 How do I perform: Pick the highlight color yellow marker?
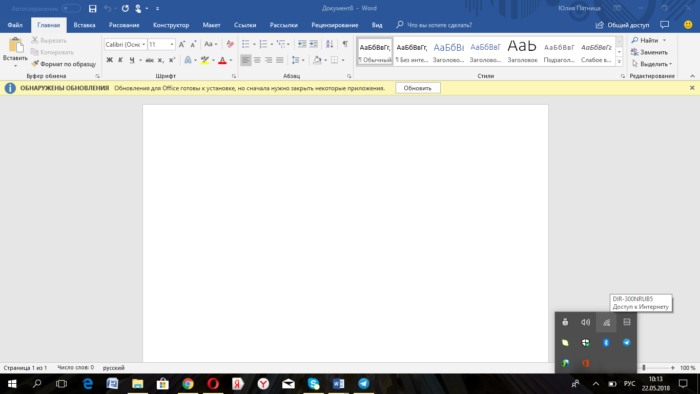pyautogui.click(x=205, y=60)
